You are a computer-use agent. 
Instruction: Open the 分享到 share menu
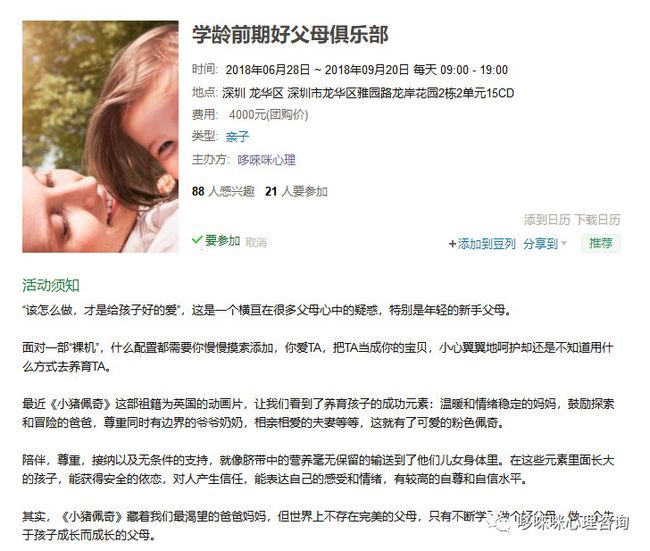pos(541,243)
